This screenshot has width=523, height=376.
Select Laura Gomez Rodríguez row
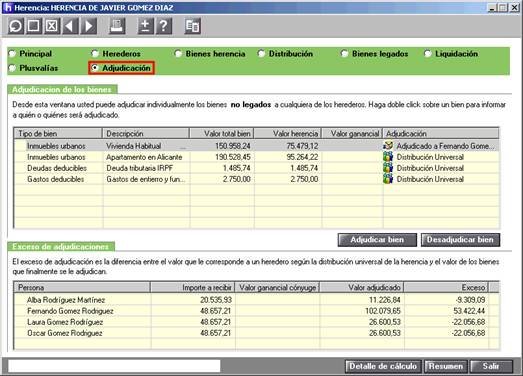[257, 322]
